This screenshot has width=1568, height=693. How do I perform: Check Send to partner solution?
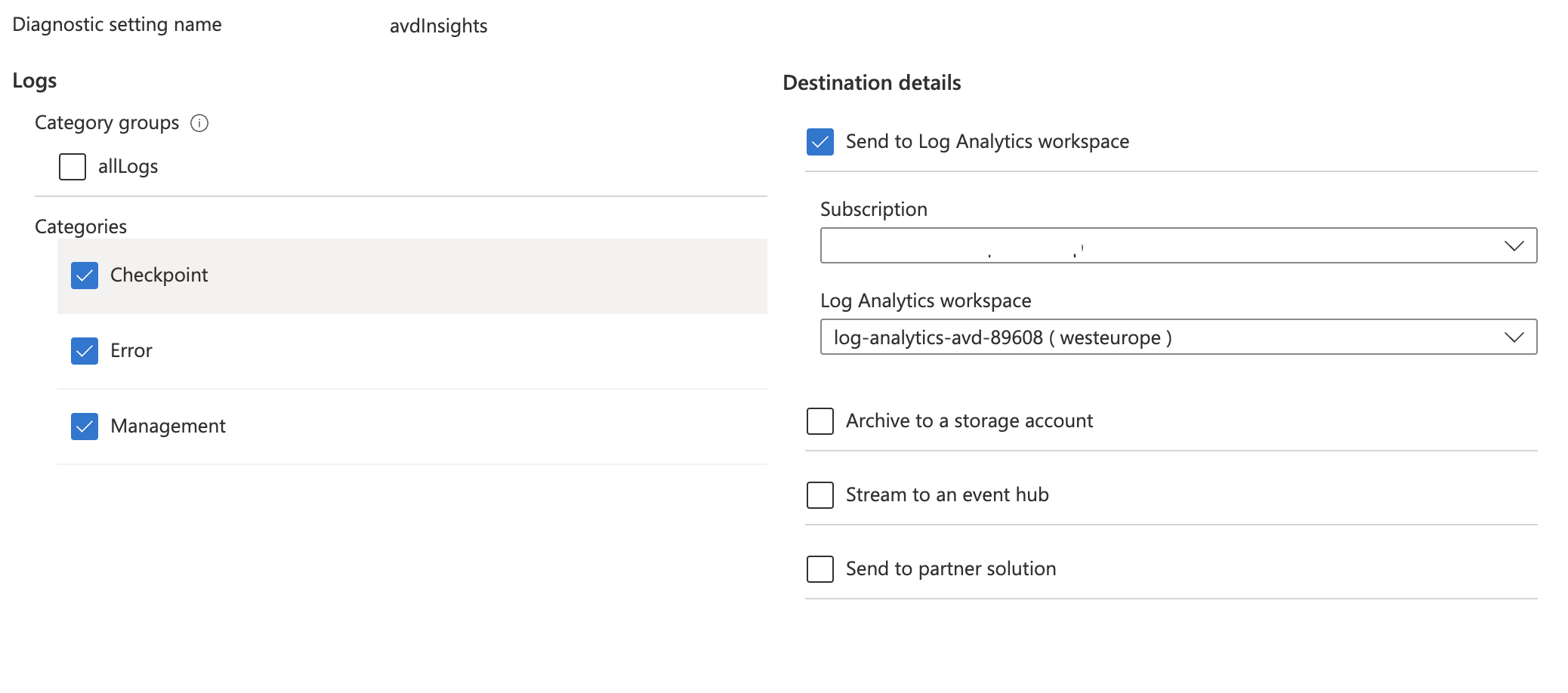[819, 569]
